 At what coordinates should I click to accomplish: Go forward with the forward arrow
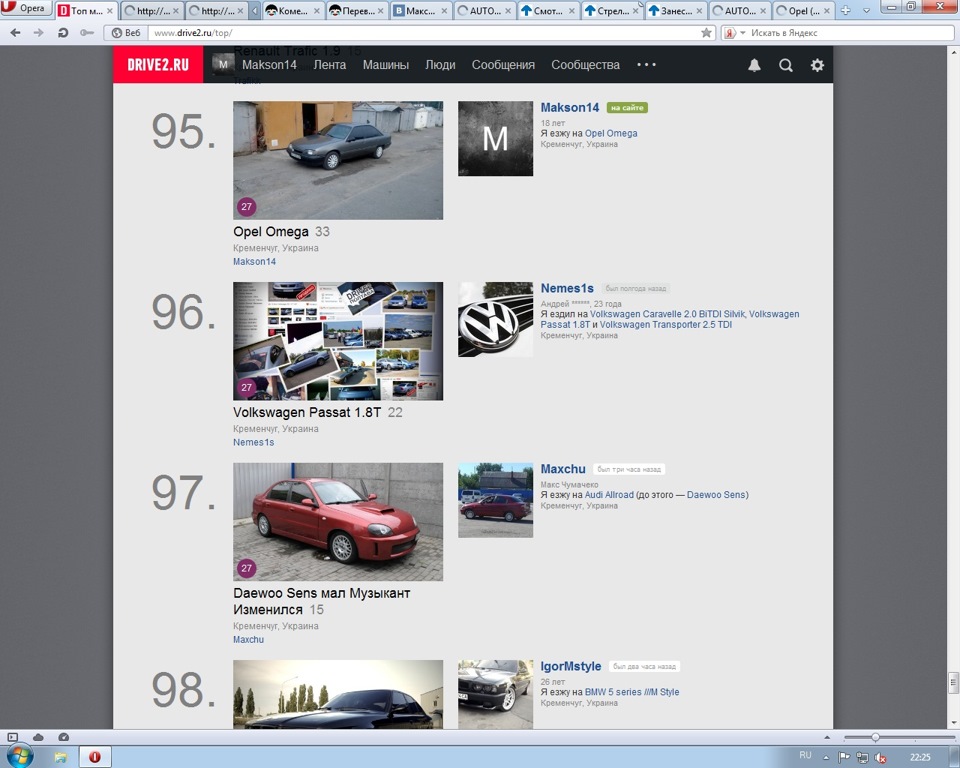click(39, 33)
